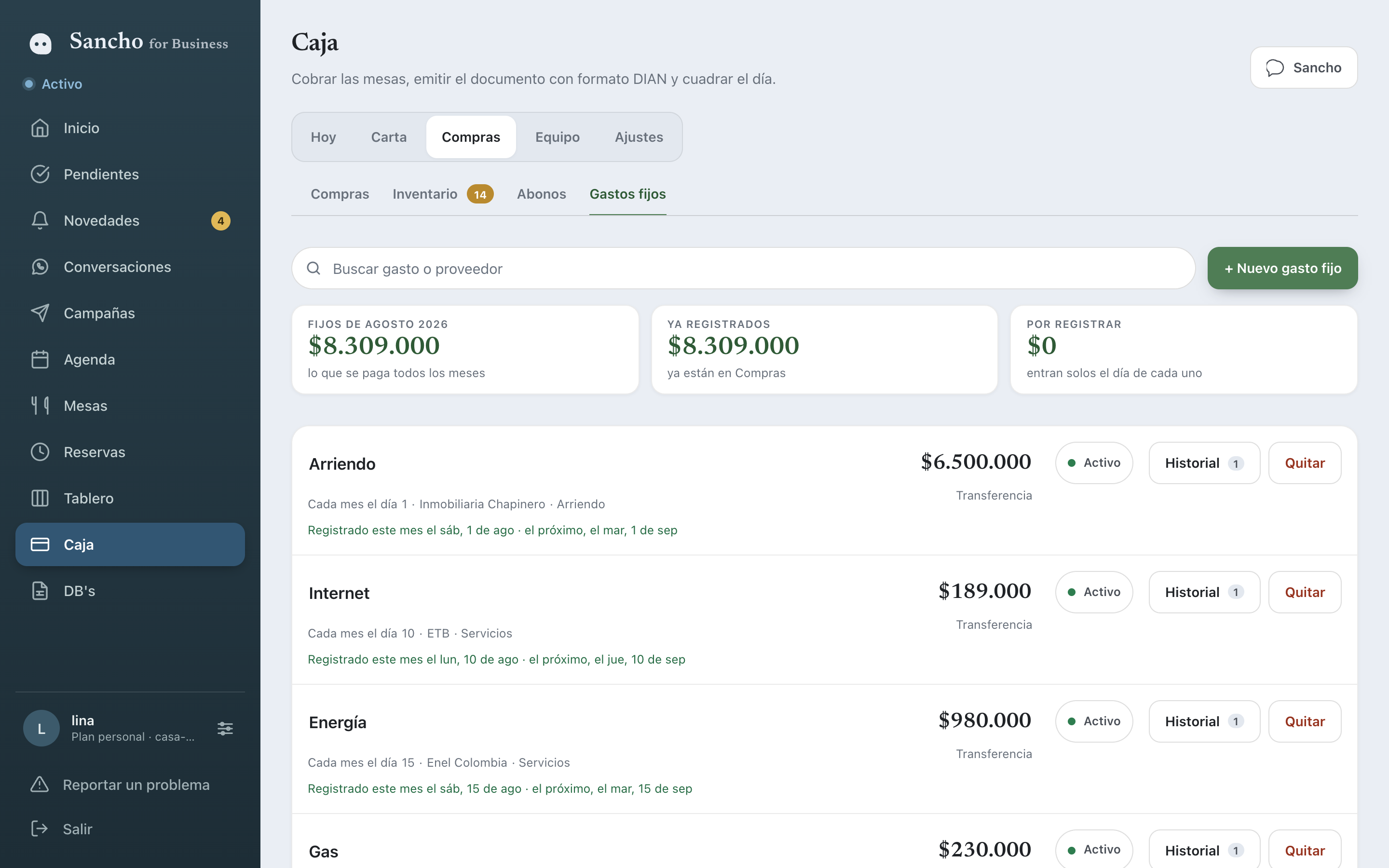Click the lina avatar circle

coord(41,729)
